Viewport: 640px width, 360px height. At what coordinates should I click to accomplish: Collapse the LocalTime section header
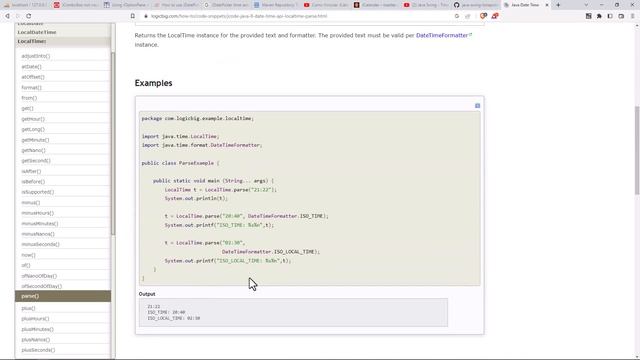pos(63,41)
